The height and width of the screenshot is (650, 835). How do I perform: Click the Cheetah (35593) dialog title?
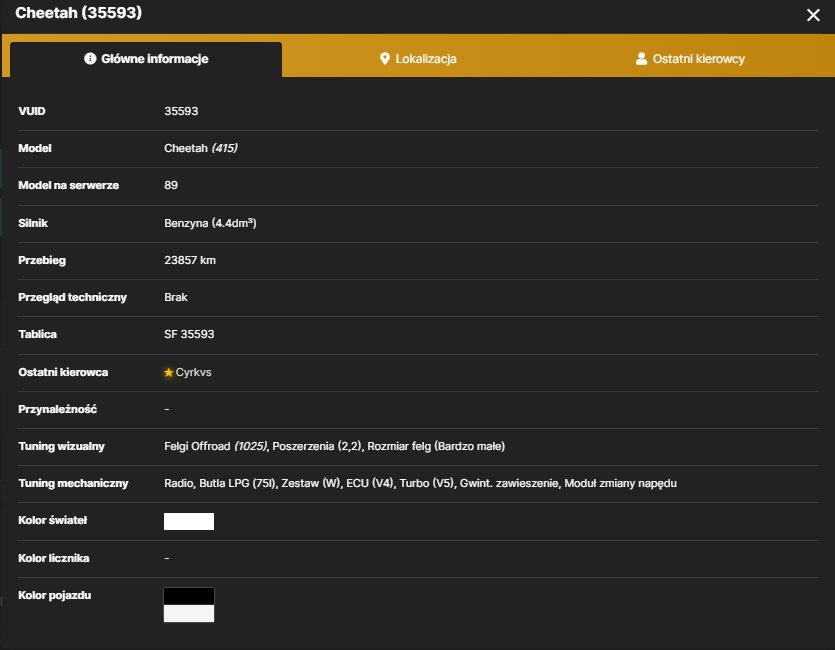(79, 13)
